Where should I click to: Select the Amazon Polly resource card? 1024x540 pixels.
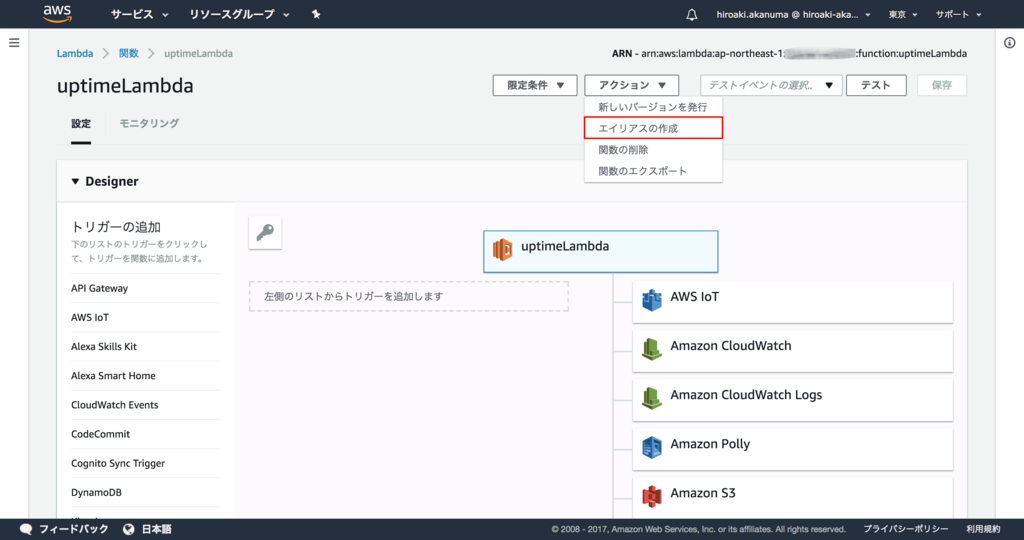[x=793, y=449]
